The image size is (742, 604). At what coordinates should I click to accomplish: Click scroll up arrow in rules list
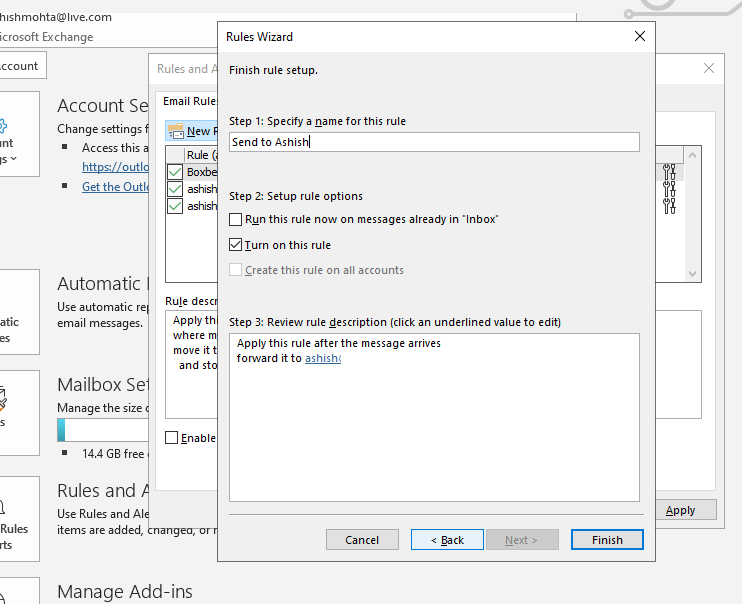click(x=692, y=155)
